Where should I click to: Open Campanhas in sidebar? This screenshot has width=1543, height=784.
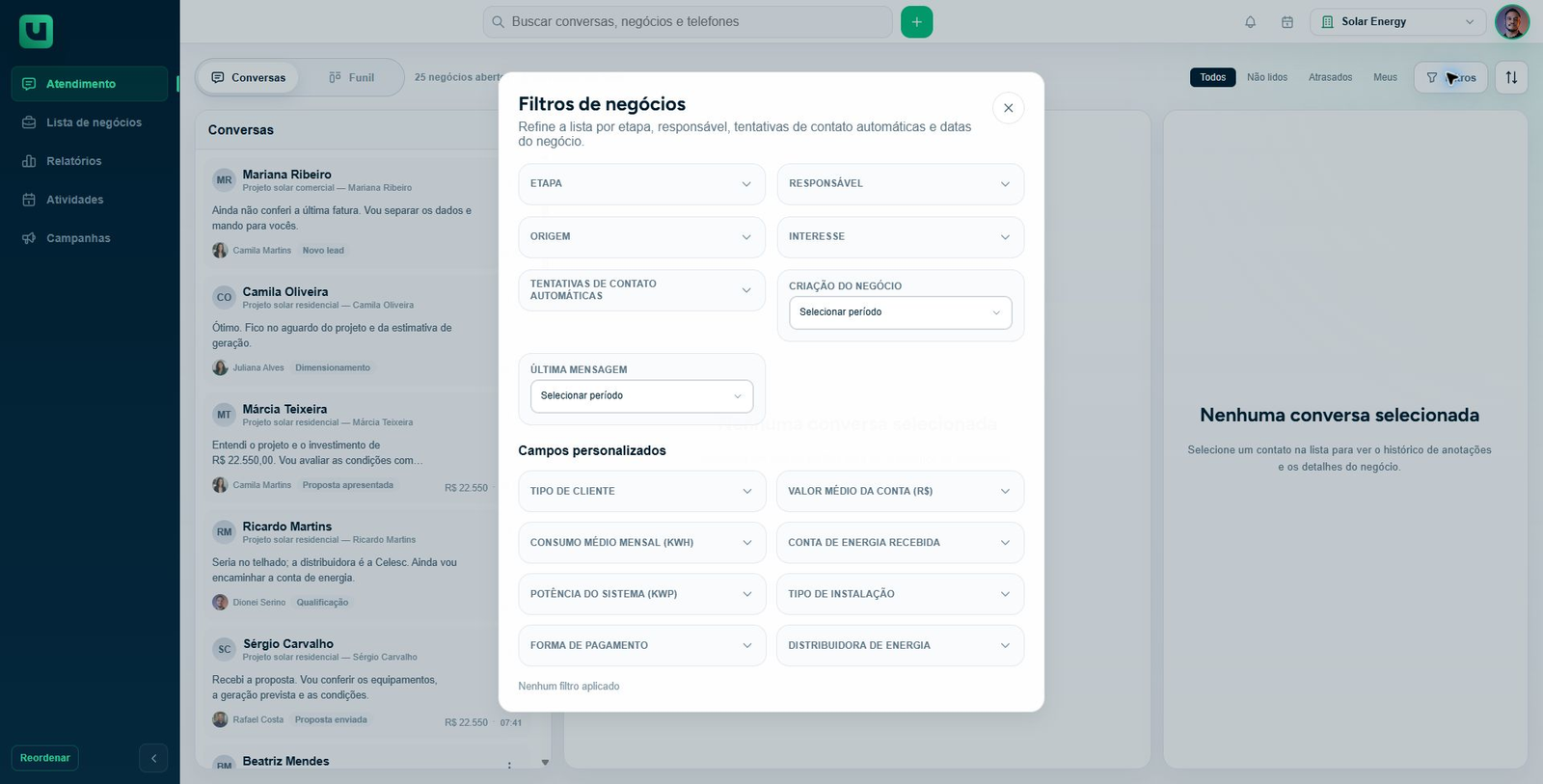(90, 238)
